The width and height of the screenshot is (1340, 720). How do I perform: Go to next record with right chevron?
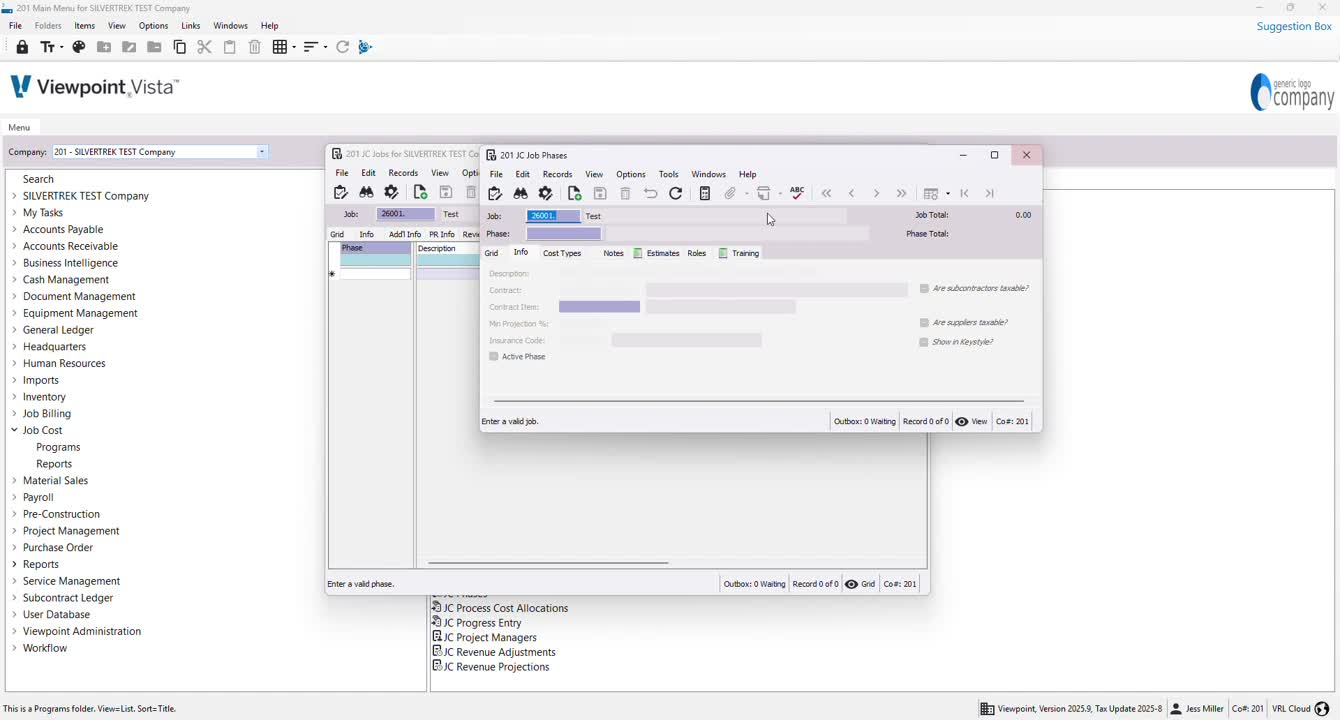(876, 194)
